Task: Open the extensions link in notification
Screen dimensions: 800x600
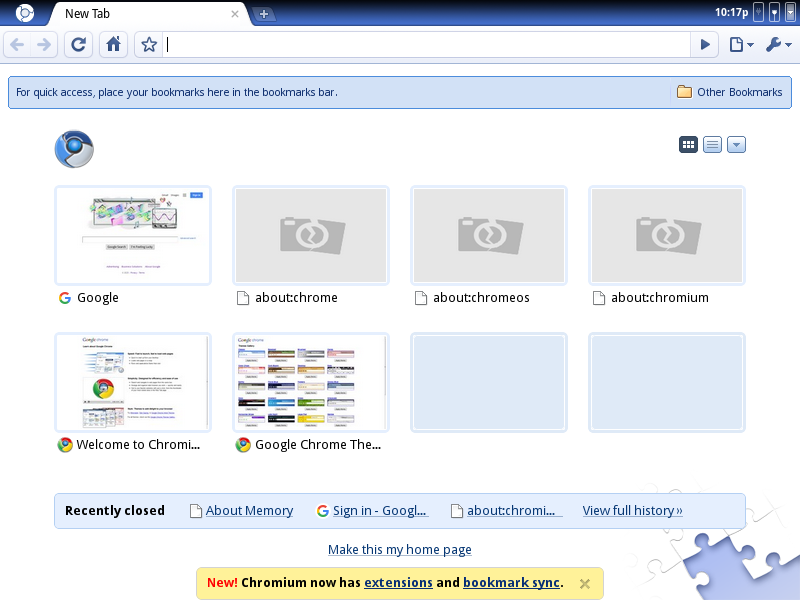Action: pos(398,583)
